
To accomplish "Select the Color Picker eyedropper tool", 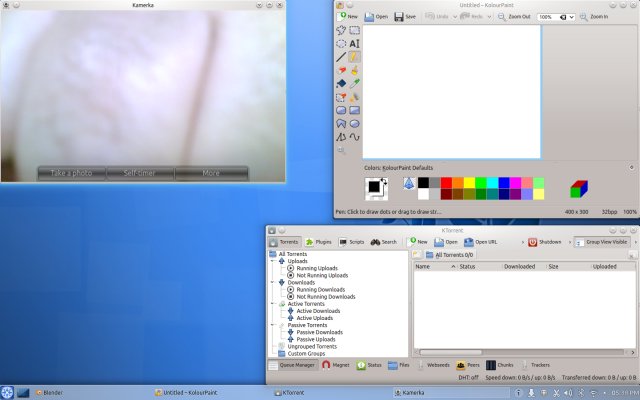I will click(x=355, y=84).
